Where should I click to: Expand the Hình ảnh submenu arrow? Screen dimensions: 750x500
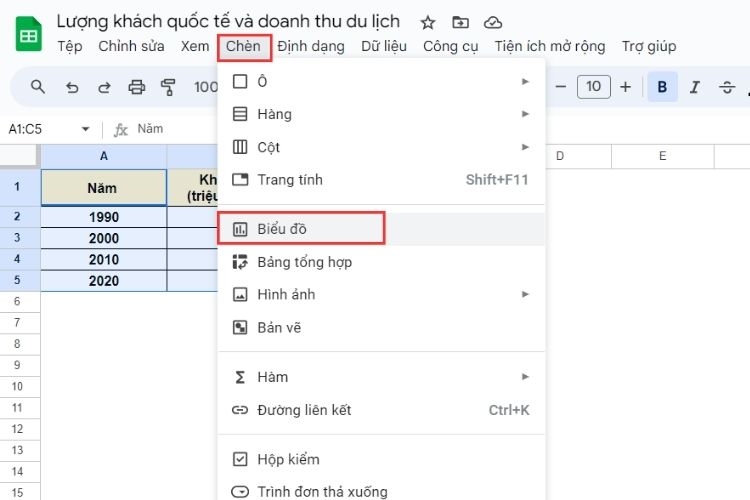coord(525,294)
